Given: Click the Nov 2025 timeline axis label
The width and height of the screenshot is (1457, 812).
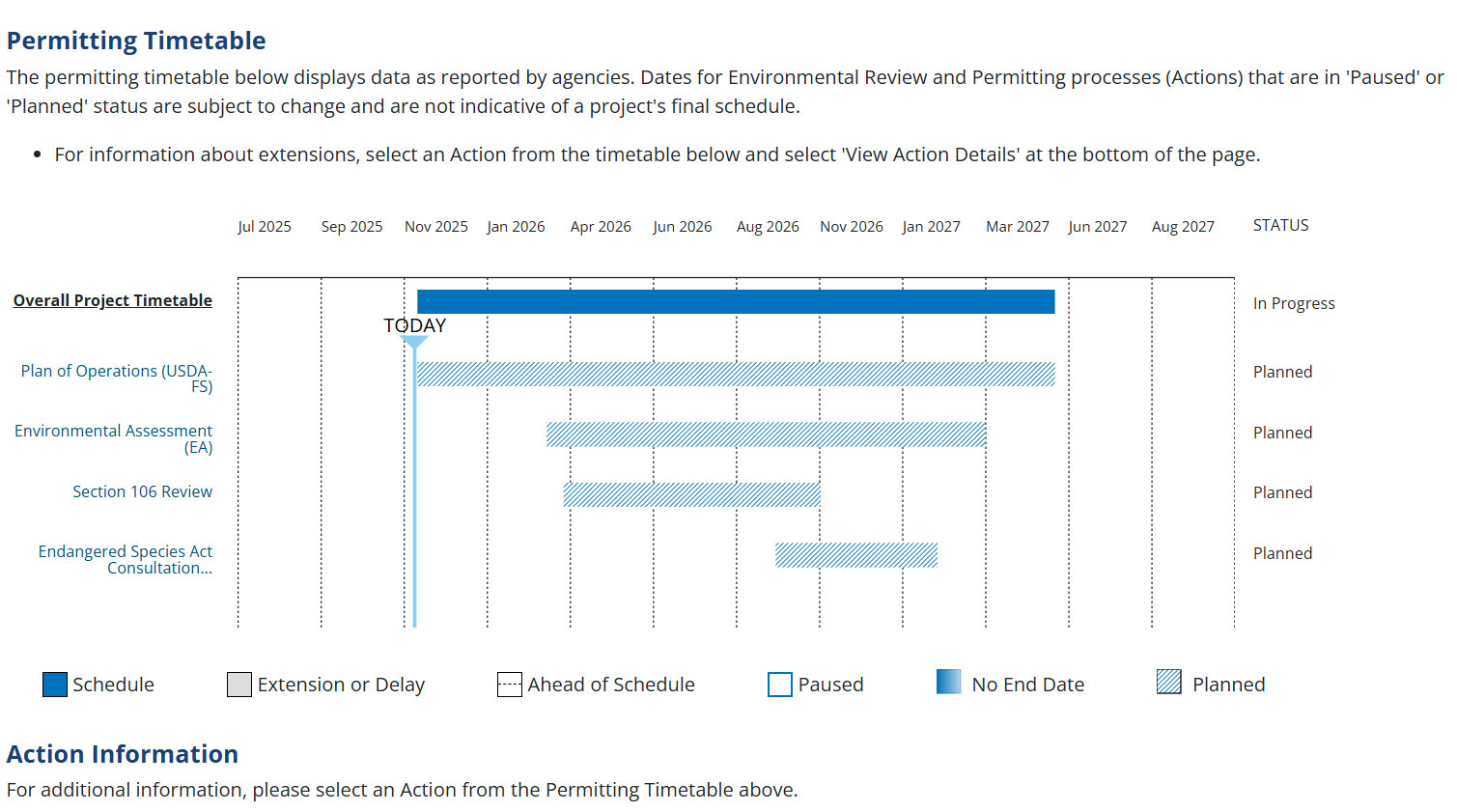Looking at the screenshot, I should tap(435, 226).
